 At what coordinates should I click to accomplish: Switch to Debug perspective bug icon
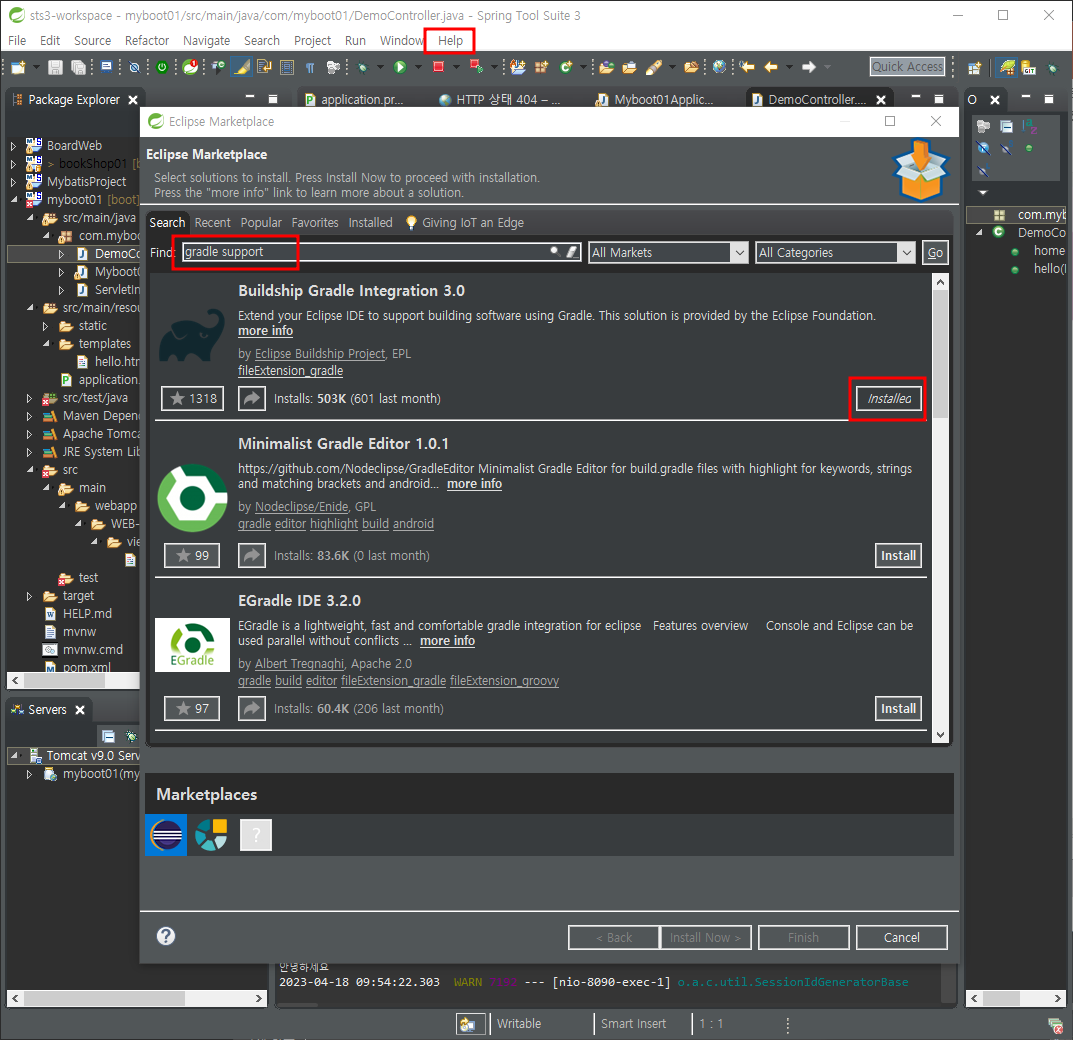click(1053, 68)
